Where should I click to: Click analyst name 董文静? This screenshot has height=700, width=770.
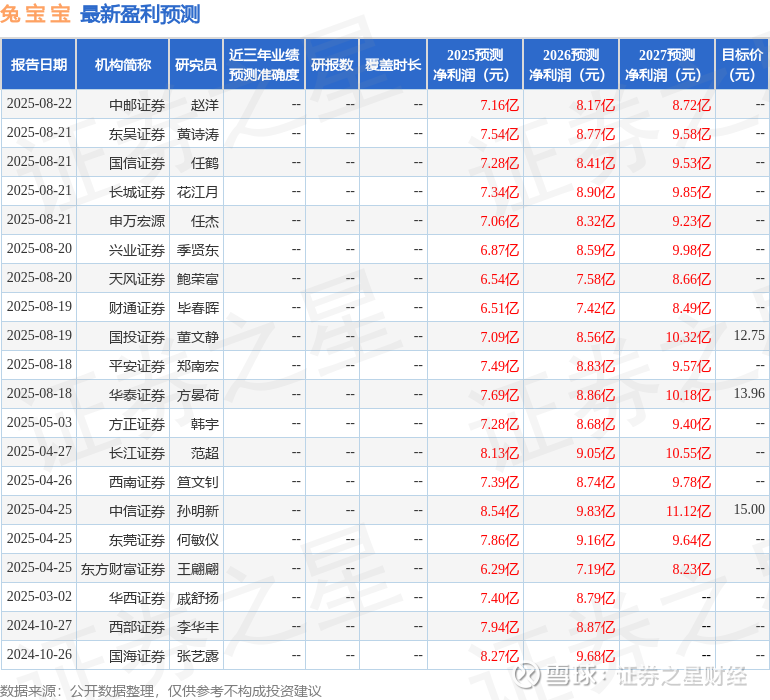(198, 337)
